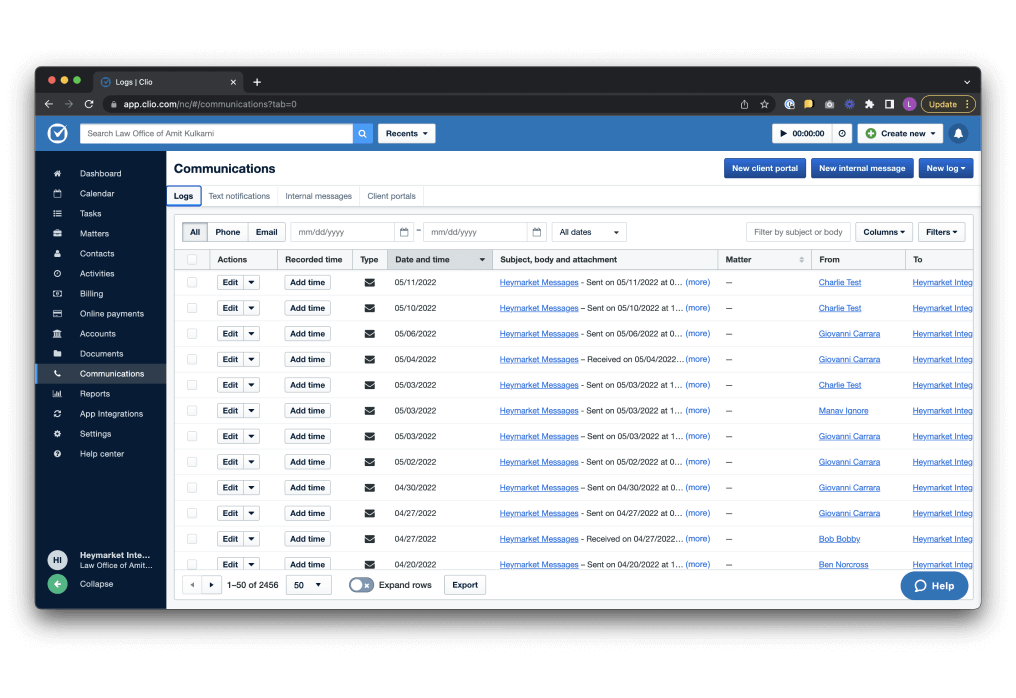Open the New log dropdown
Screen dimensions: 1016x698
coord(945,169)
